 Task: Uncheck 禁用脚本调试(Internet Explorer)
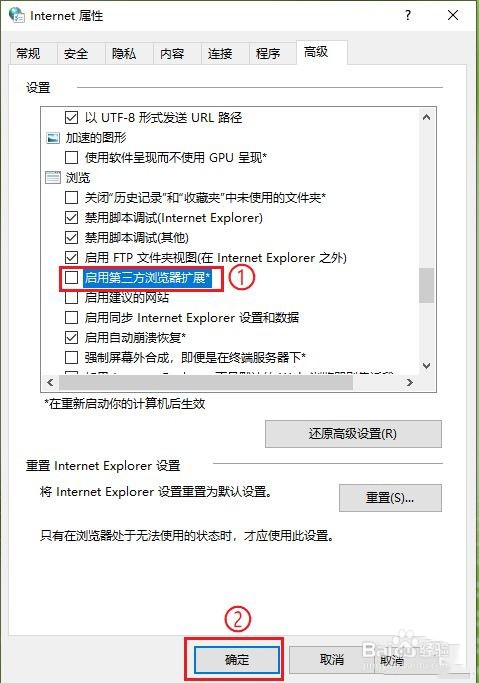tap(71, 217)
